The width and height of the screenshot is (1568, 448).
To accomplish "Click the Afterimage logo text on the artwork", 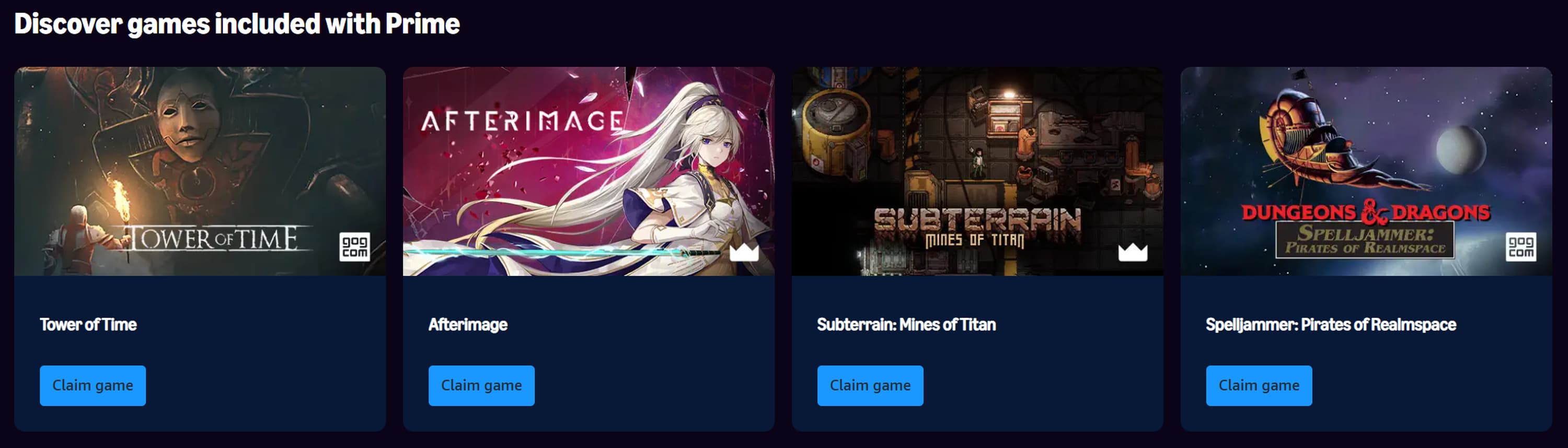I will point(522,121).
